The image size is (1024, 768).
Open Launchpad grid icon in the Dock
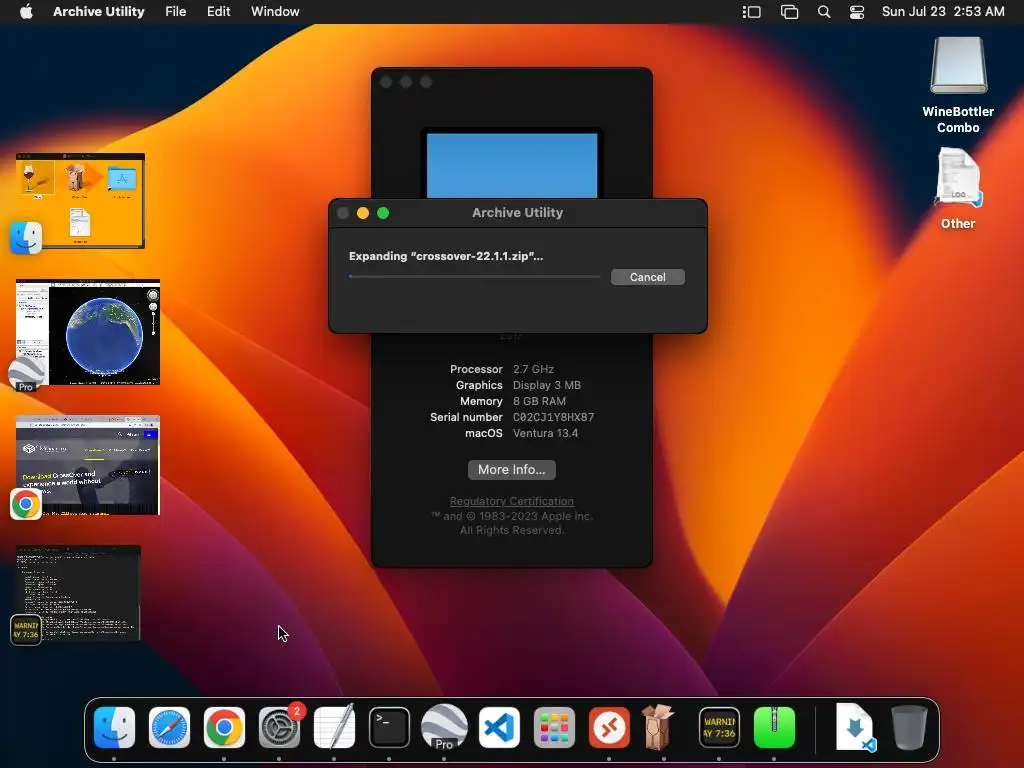[x=554, y=728]
